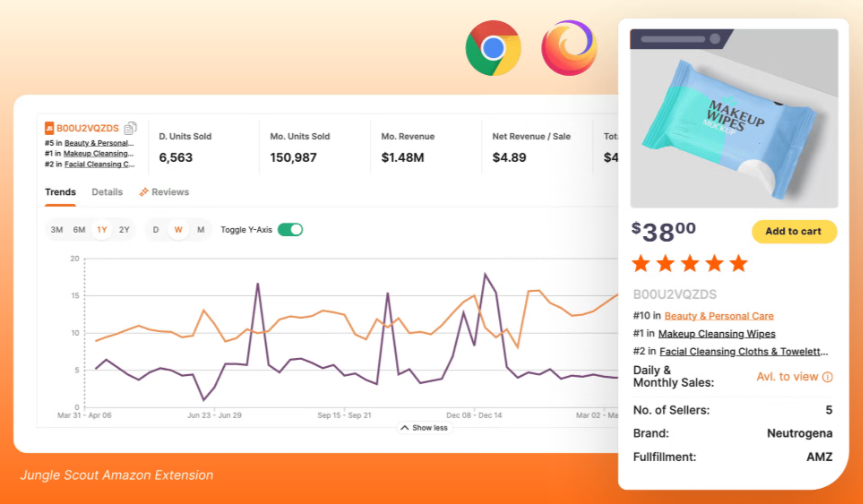Screen dimensions: 863x504
Task: Select the 6M time range
Action: 79,230
